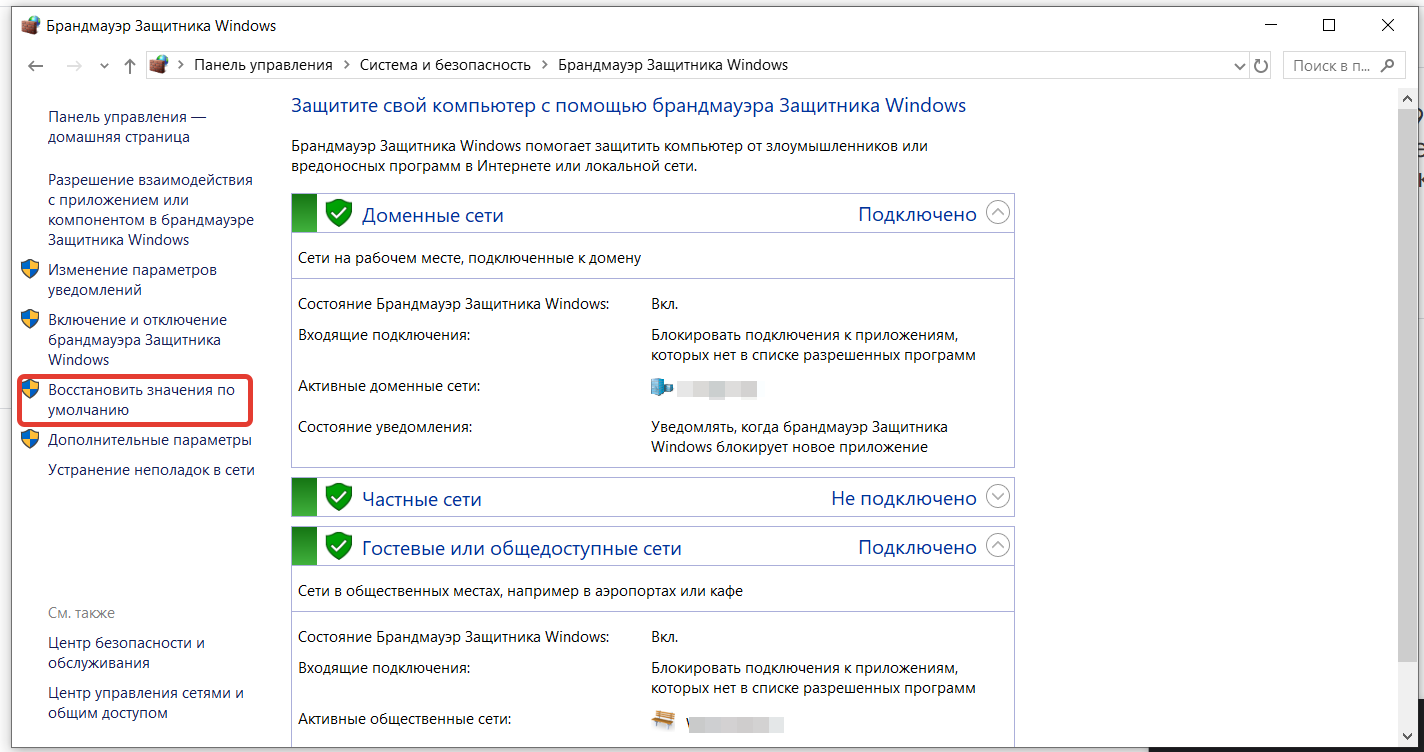Collapse the 'Доменные сети' section
This screenshot has width=1424, height=752.
click(x=998, y=213)
